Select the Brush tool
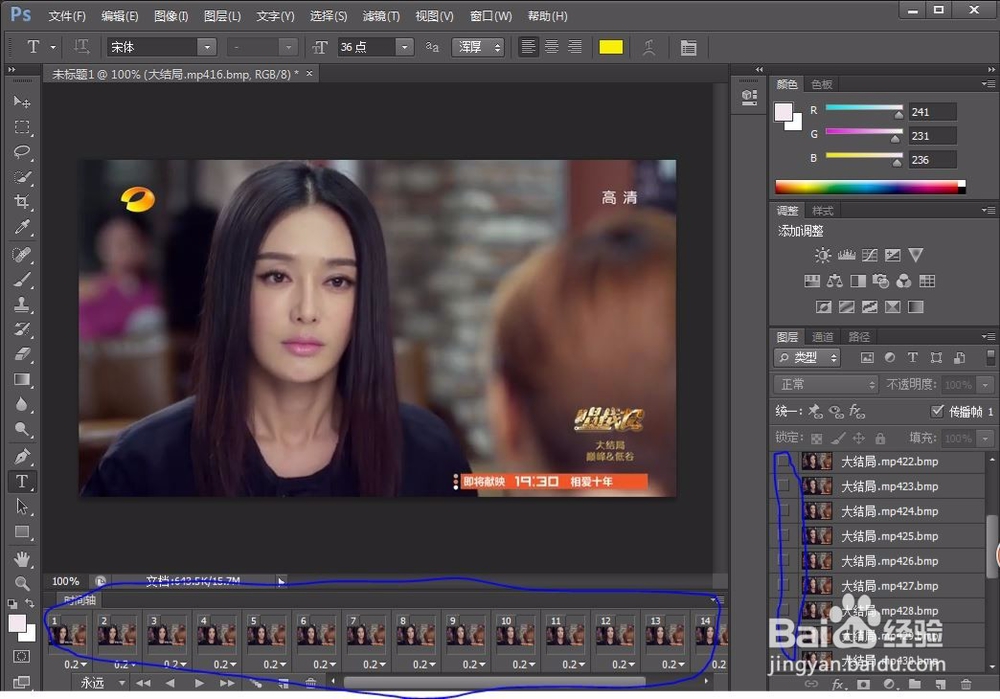This screenshot has height=699, width=1000. coord(22,279)
